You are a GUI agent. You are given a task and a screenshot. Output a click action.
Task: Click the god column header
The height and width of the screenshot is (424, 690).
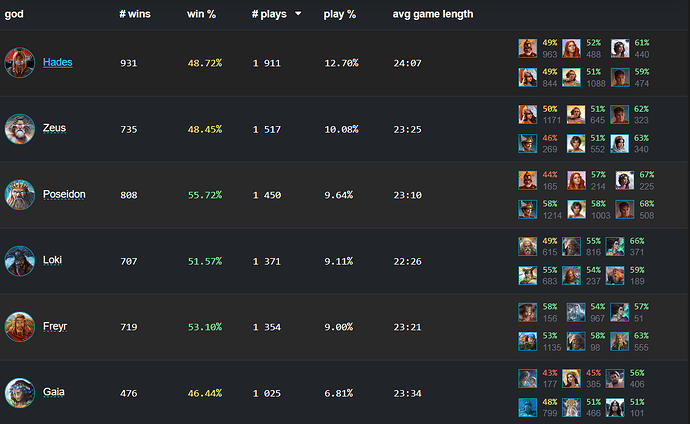14,14
